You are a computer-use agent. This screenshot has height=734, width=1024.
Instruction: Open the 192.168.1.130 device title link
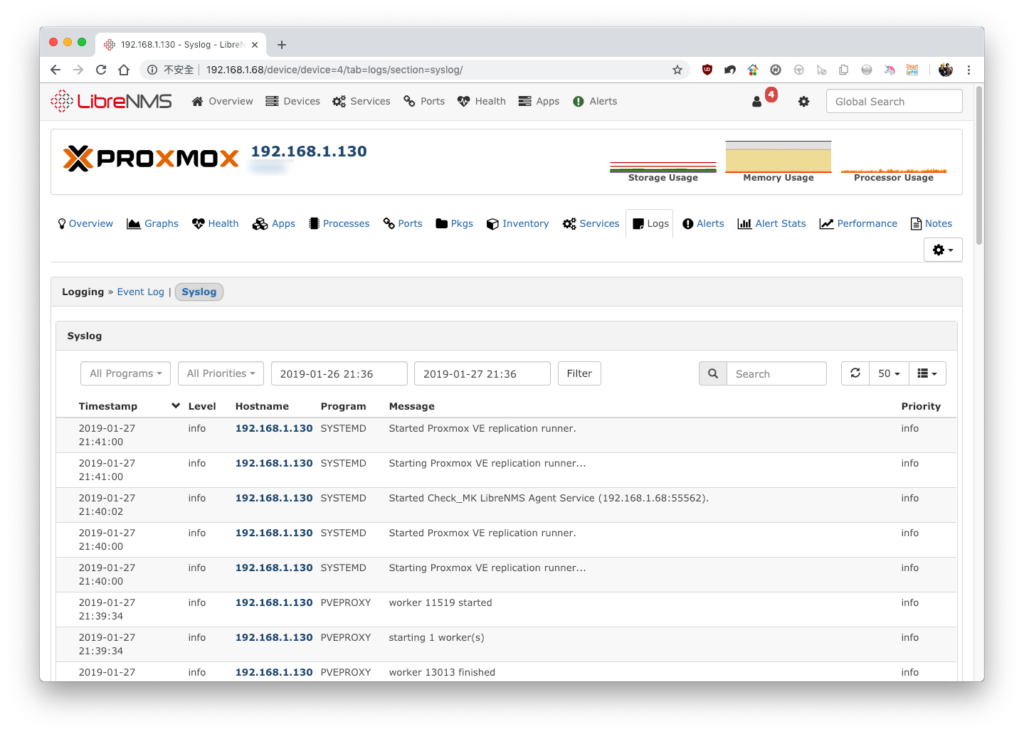pos(309,152)
